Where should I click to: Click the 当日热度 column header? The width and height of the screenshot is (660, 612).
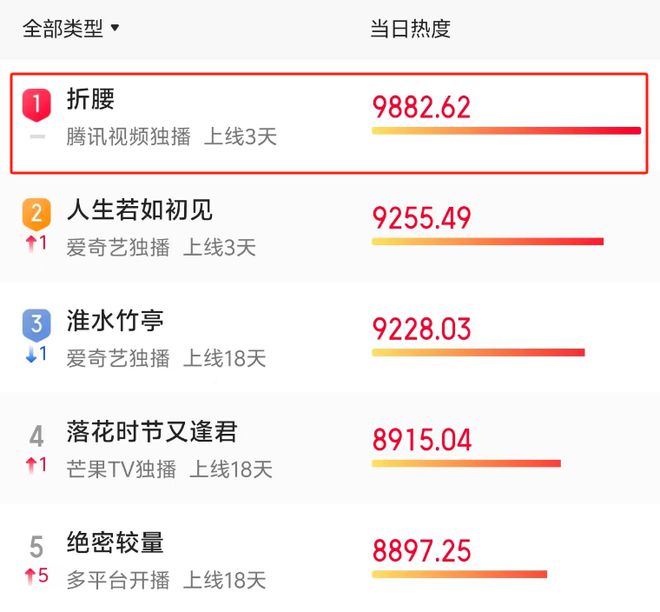[410, 29]
